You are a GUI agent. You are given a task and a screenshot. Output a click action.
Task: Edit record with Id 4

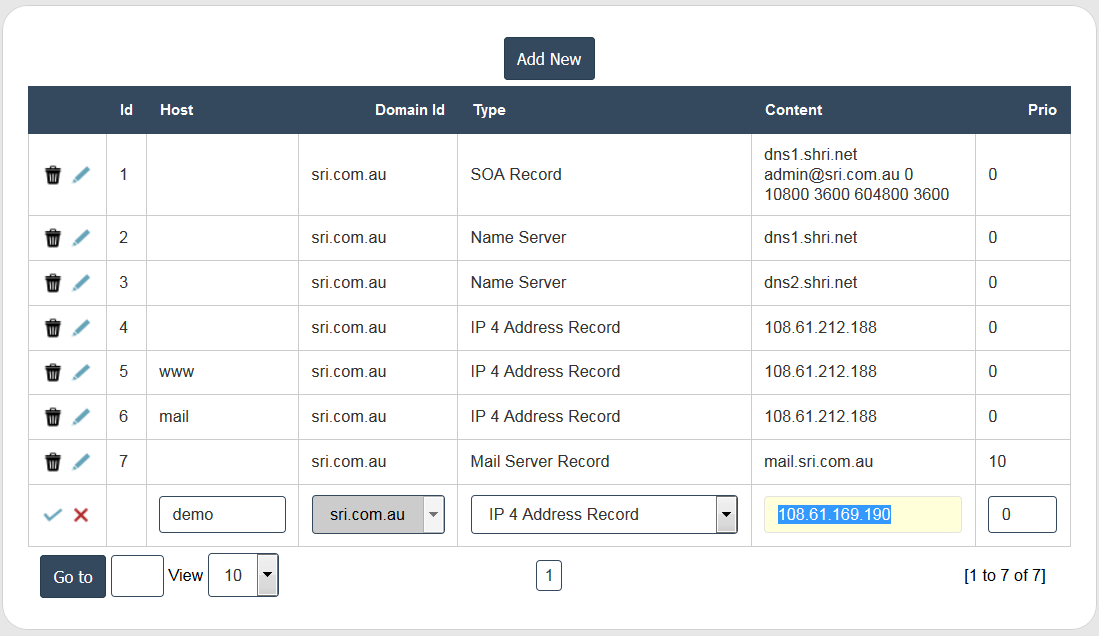point(81,328)
